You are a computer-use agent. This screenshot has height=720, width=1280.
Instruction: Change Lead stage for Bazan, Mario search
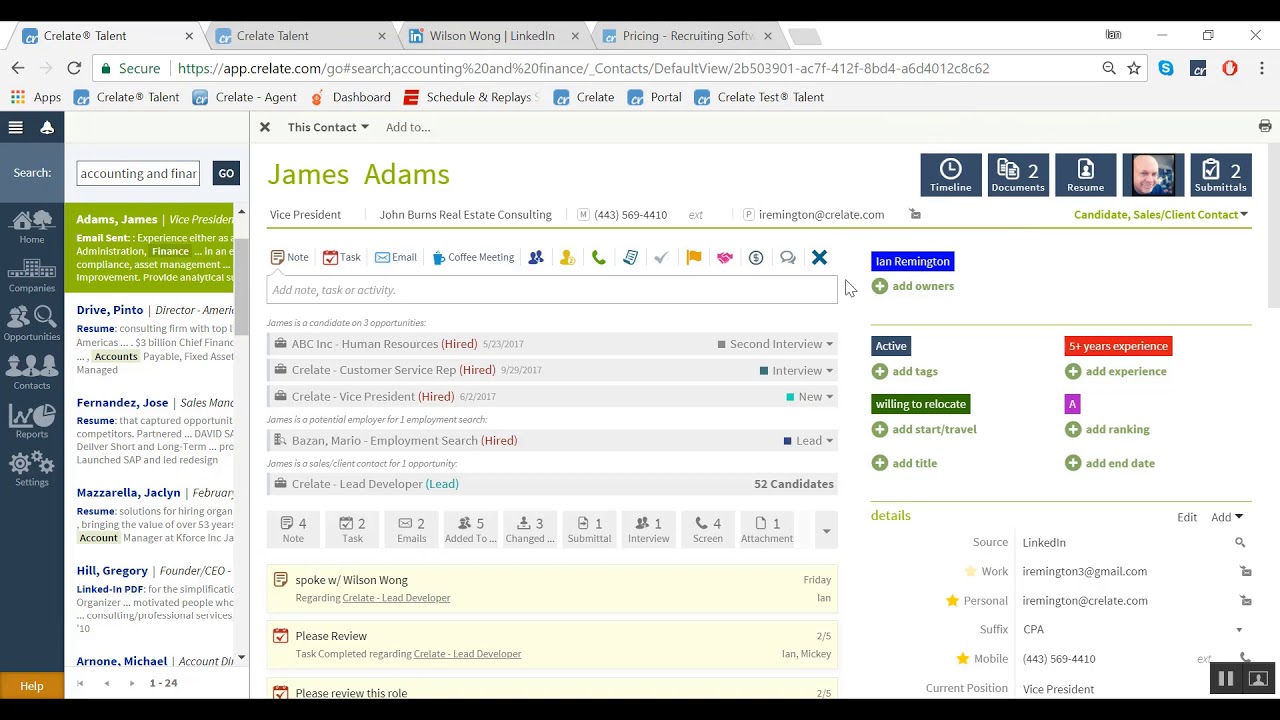808,441
